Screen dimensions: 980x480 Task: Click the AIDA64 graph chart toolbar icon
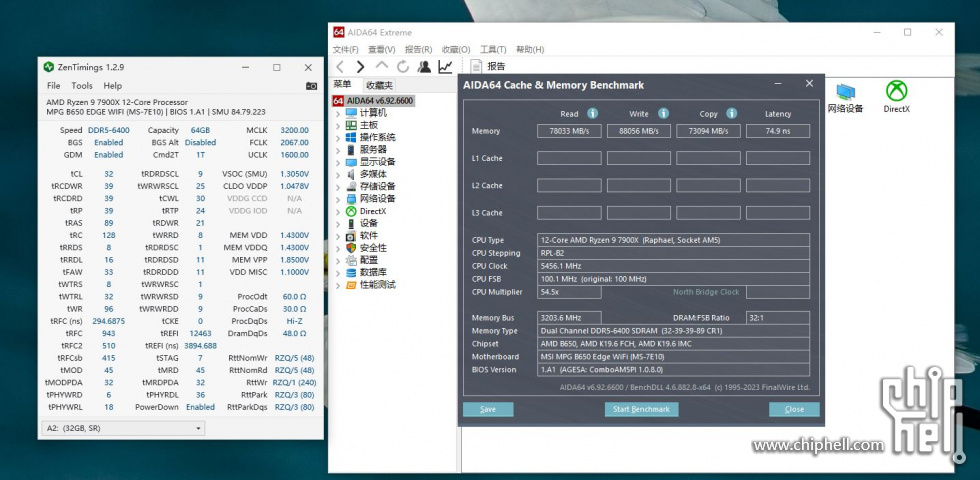(x=445, y=66)
